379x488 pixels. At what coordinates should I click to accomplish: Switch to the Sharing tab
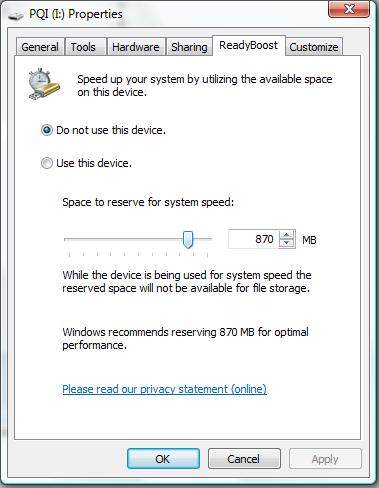[189, 47]
